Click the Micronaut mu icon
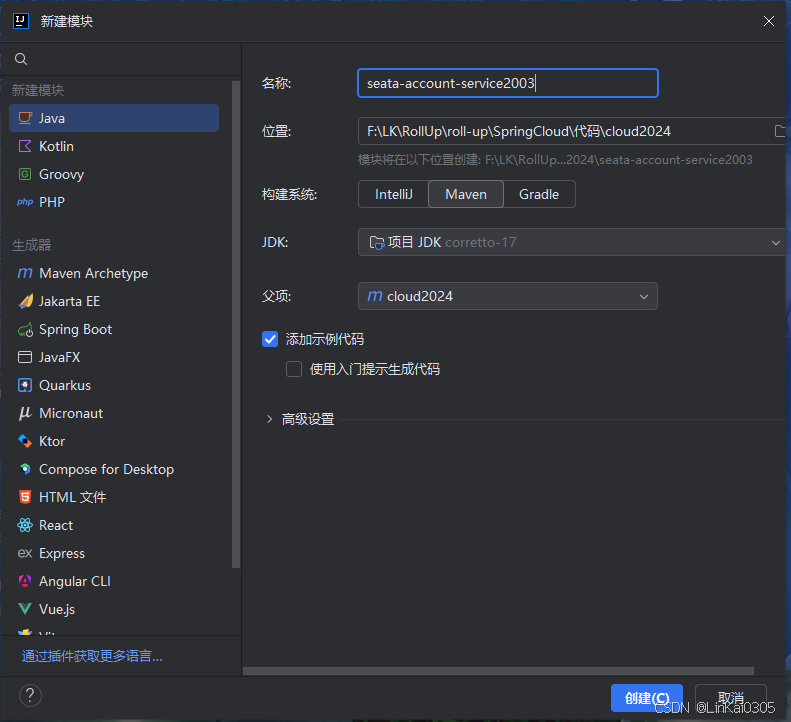Image resolution: width=791 pixels, height=722 pixels. click(25, 414)
